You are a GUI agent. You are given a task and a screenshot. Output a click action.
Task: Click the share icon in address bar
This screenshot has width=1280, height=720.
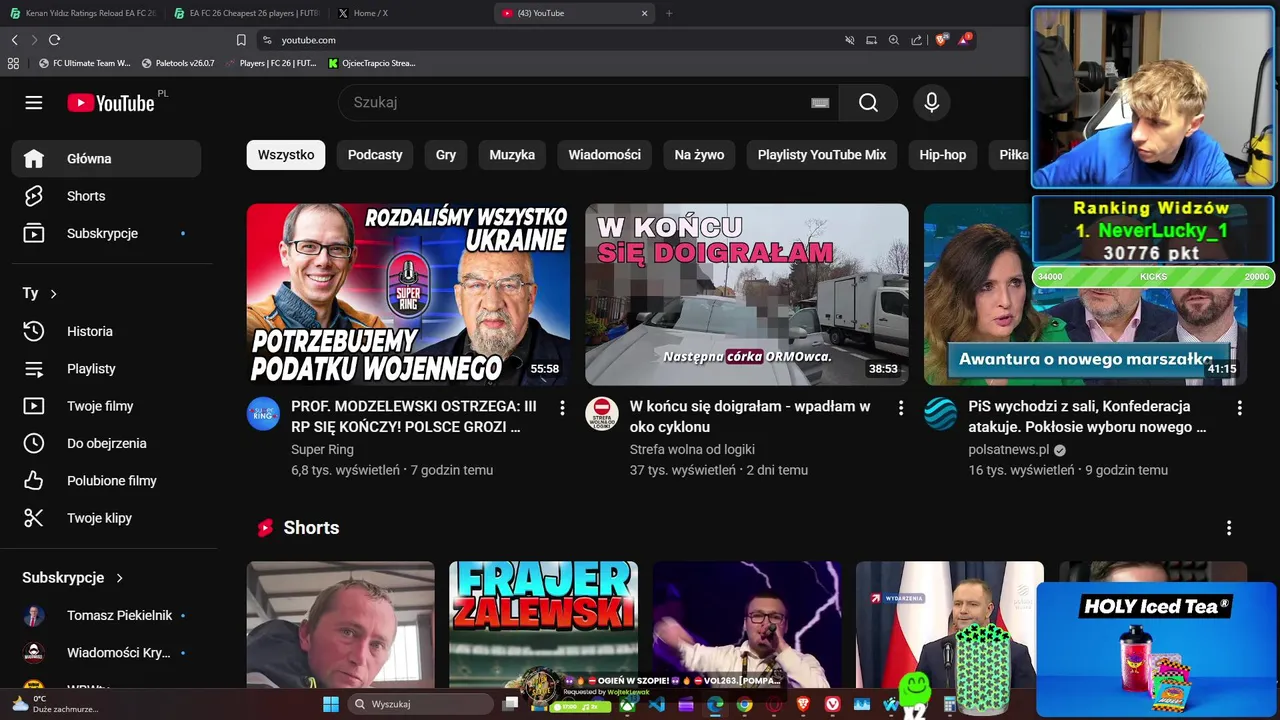coord(917,40)
